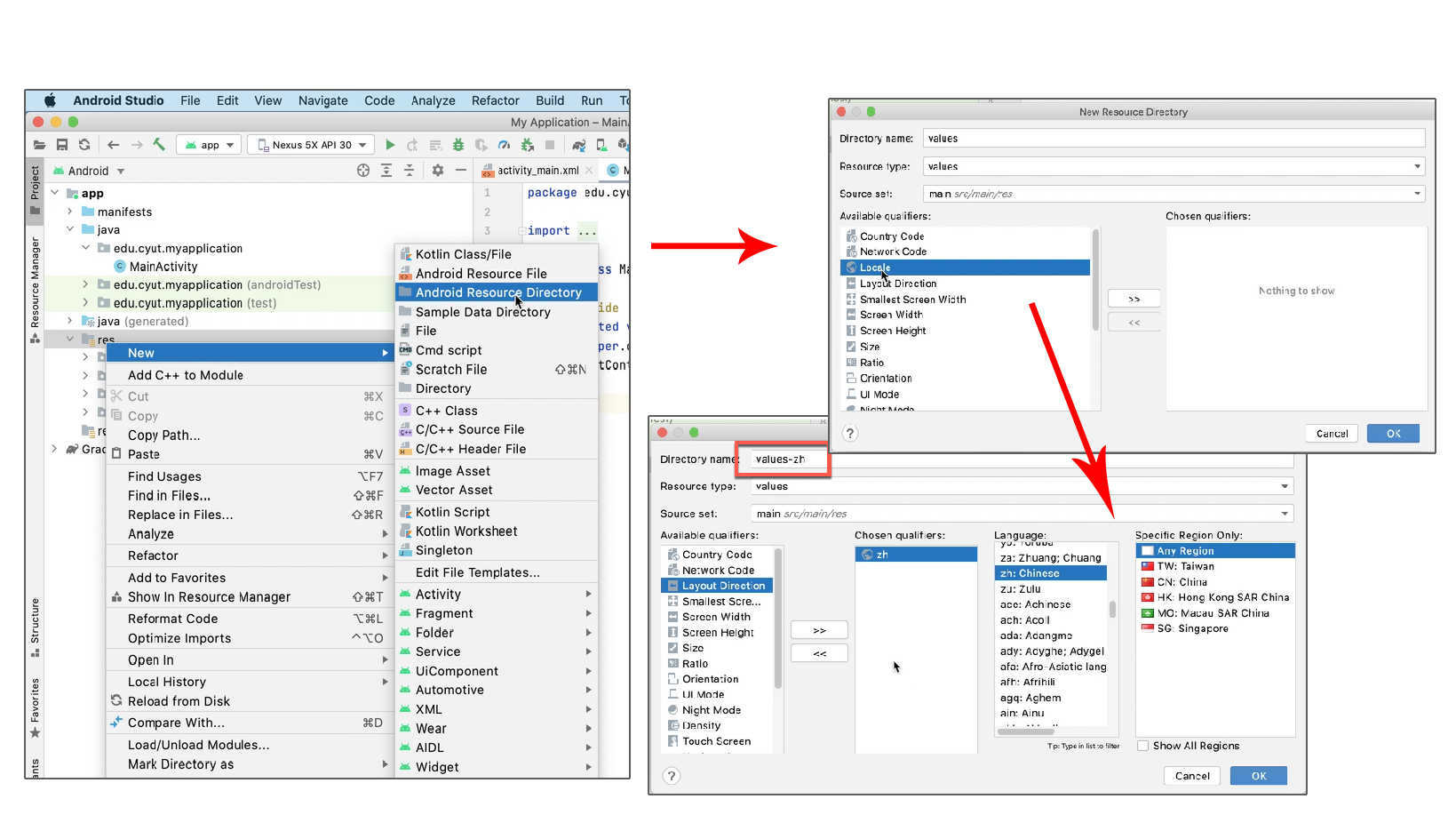This screenshot has width=1456, height=823.
Task: Click the Apple menu logo
Action: click(51, 100)
